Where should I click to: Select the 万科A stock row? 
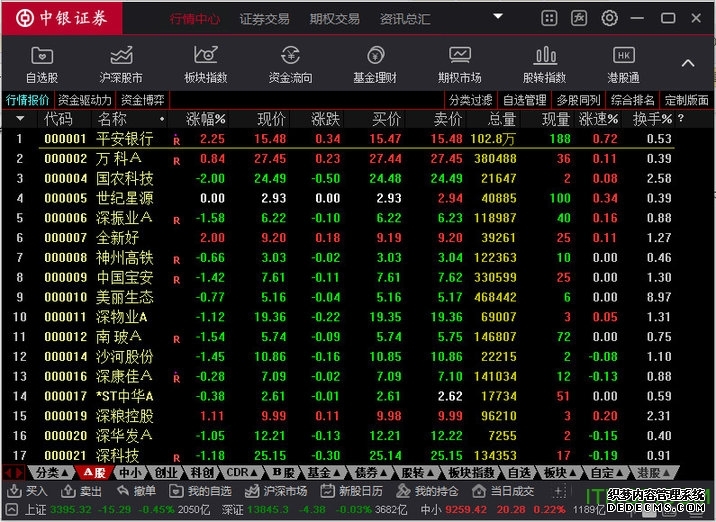[338, 158]
